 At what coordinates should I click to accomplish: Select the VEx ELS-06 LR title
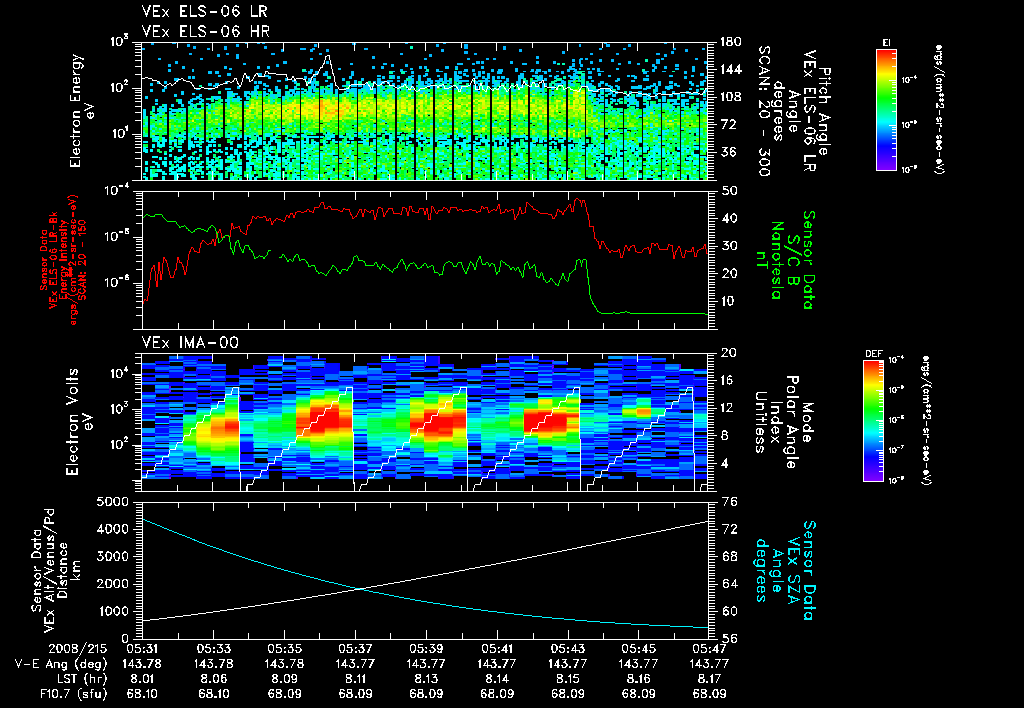204,12
